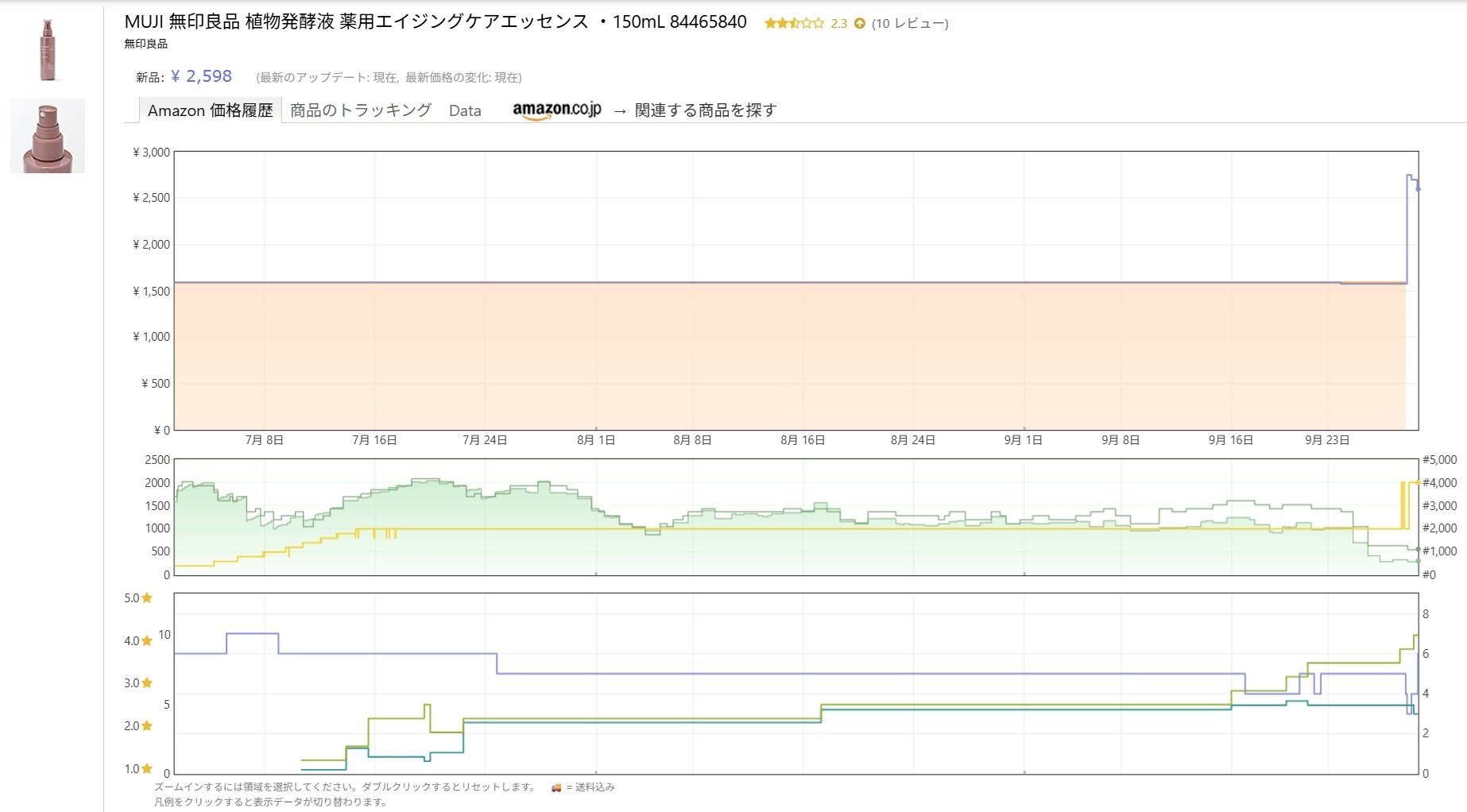Click the ¥ 2,500 price axis label

pos(151,197)
